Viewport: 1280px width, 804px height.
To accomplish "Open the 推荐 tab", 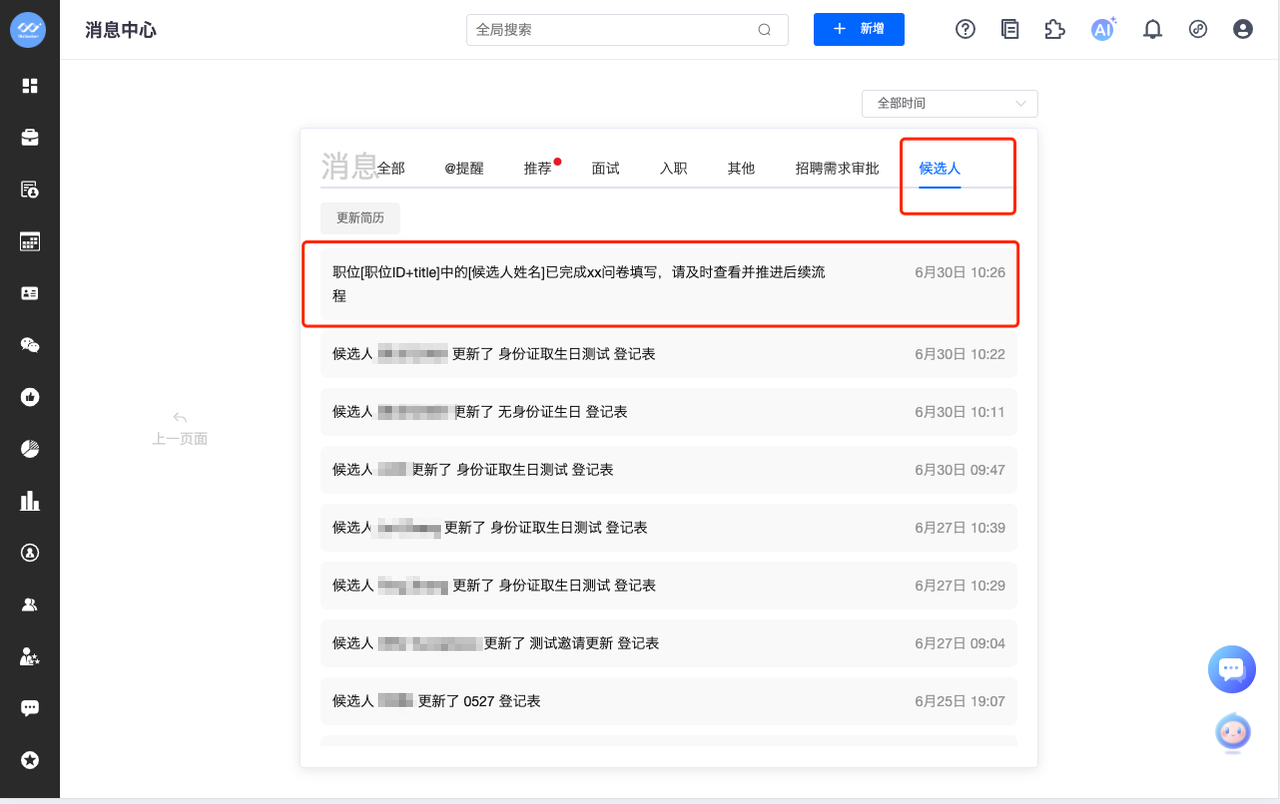I will 538,168.
